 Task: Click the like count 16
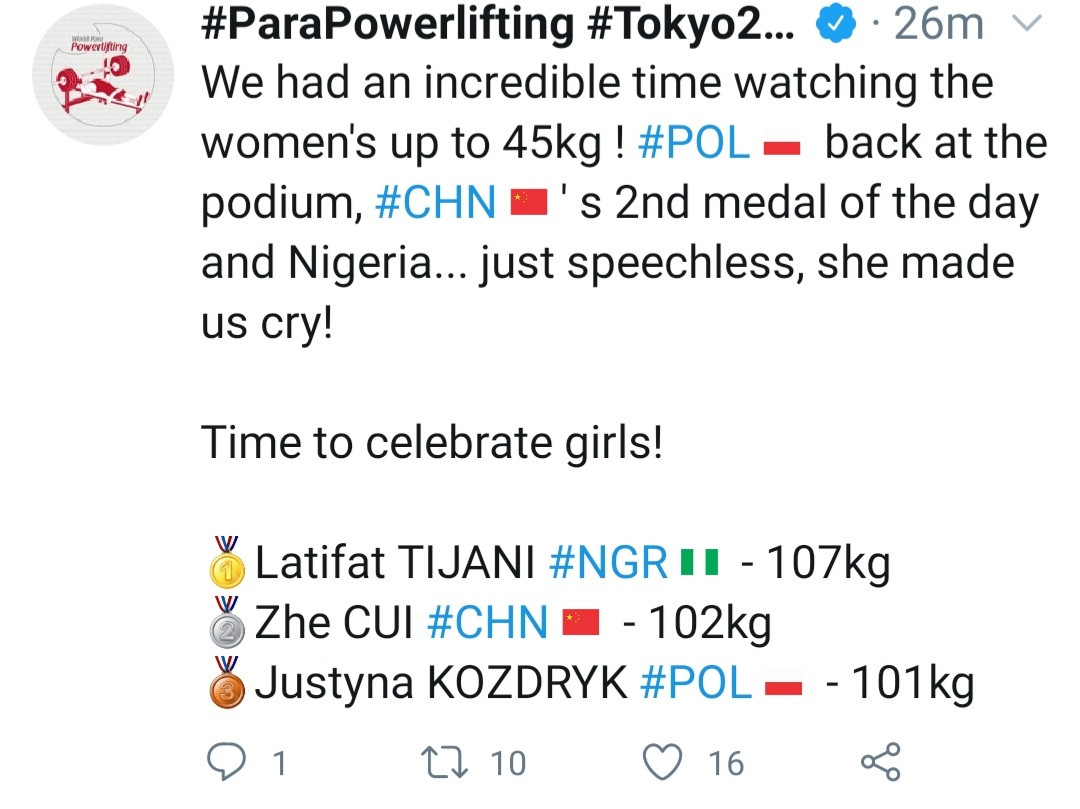(x=726, y=764)
